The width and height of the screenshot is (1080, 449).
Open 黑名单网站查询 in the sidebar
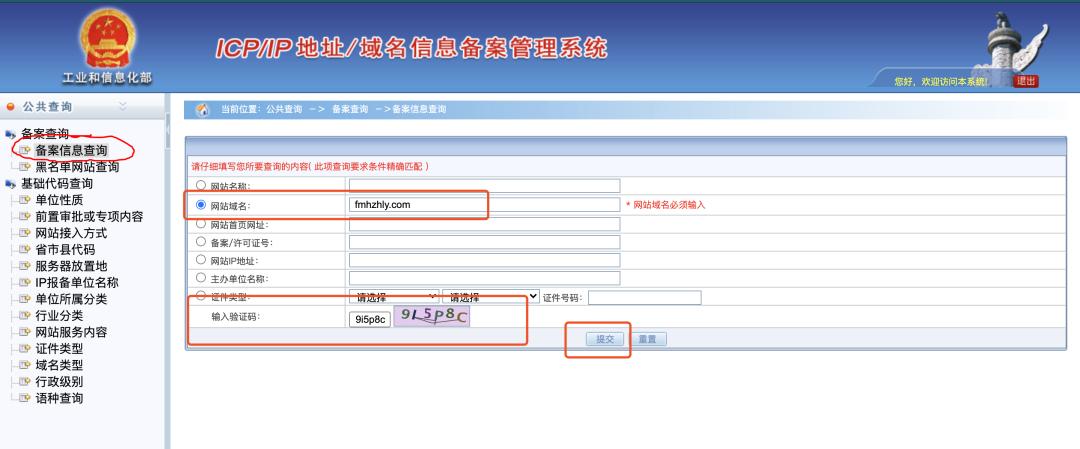coord(77,167)
